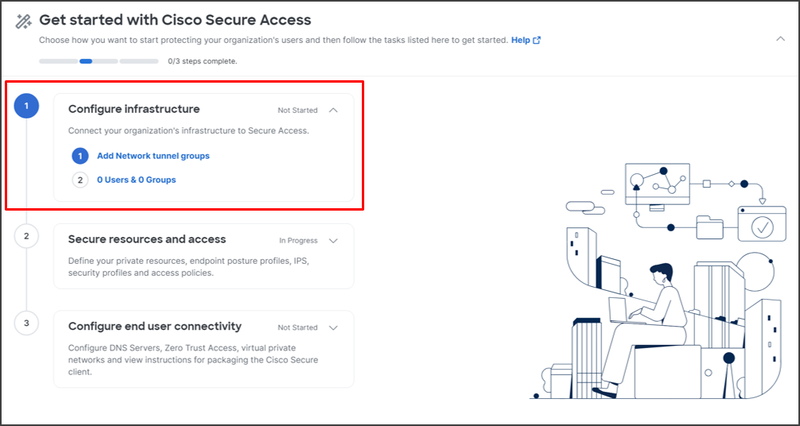Expand the Configure end user connectivity chevron
Screen dimensions: 800x426
coord(334,328)
